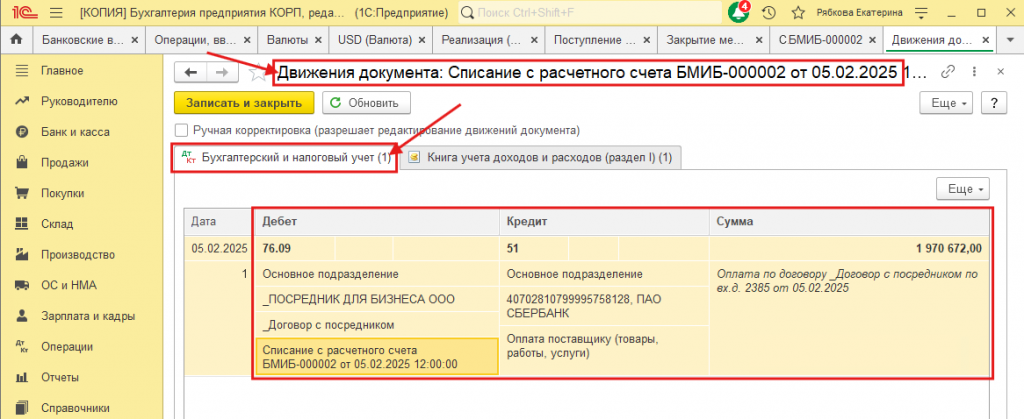Open the 1C main menu hamburger icon
Image resolution: width=1024 pixels, height=419 pixels.
pyautogui.click(x=56, y=12)
